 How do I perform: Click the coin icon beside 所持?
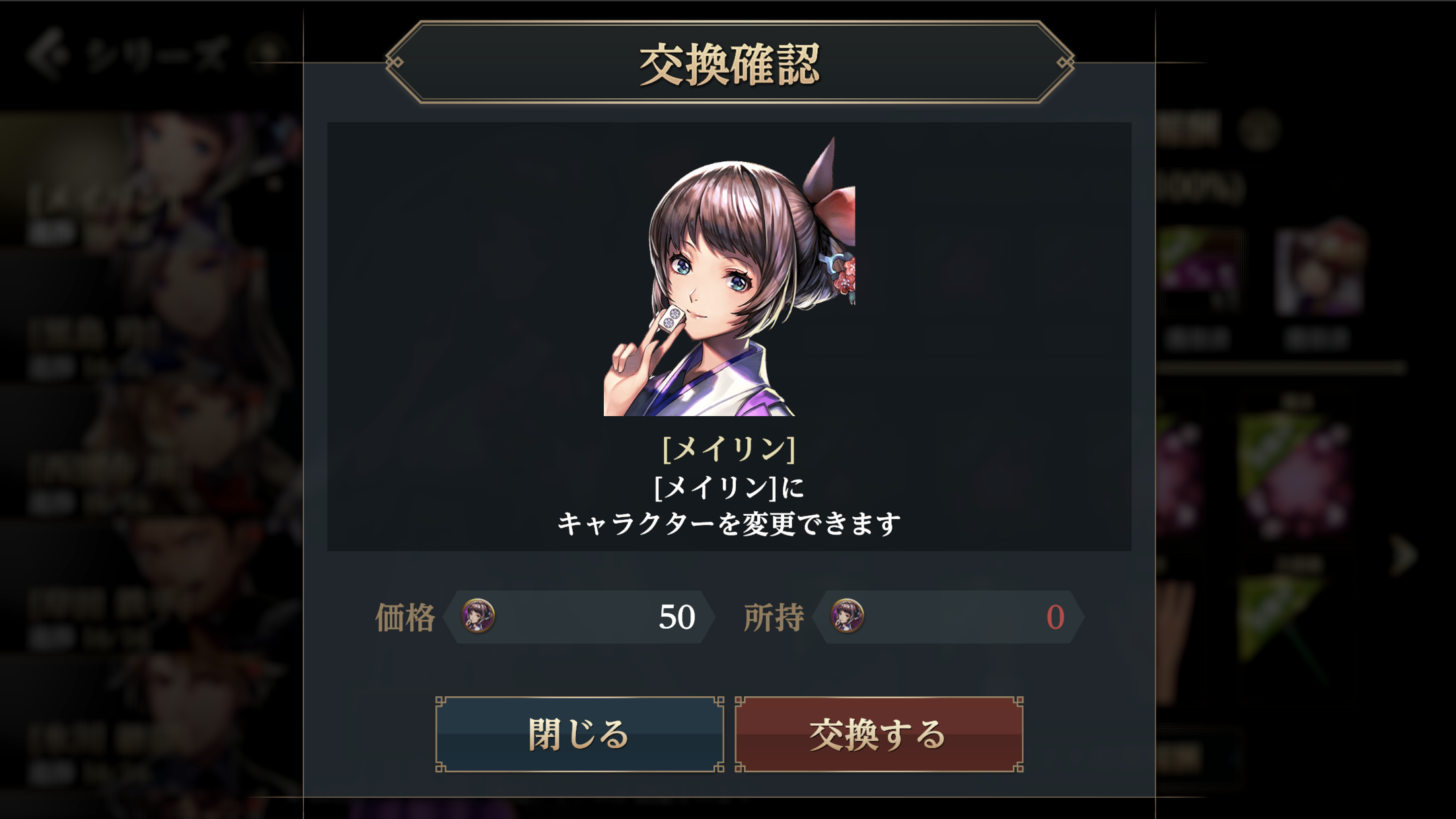(x=847, y=616)
